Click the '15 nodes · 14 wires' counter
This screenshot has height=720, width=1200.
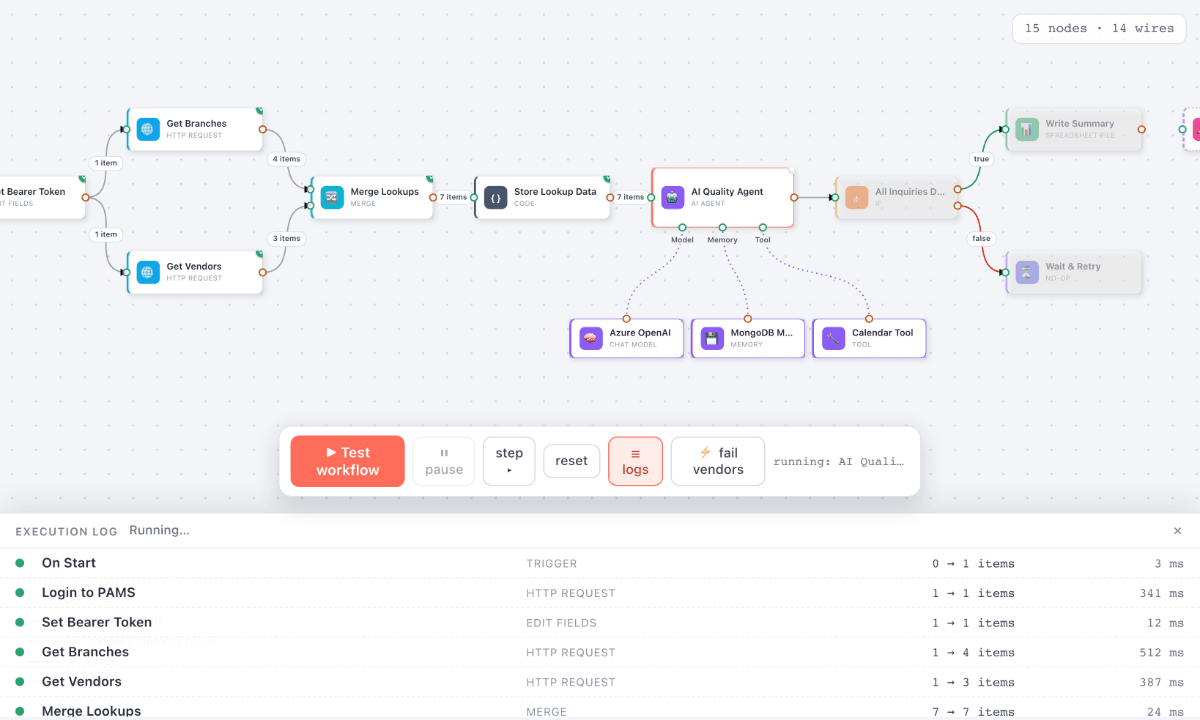[1099, 28]
